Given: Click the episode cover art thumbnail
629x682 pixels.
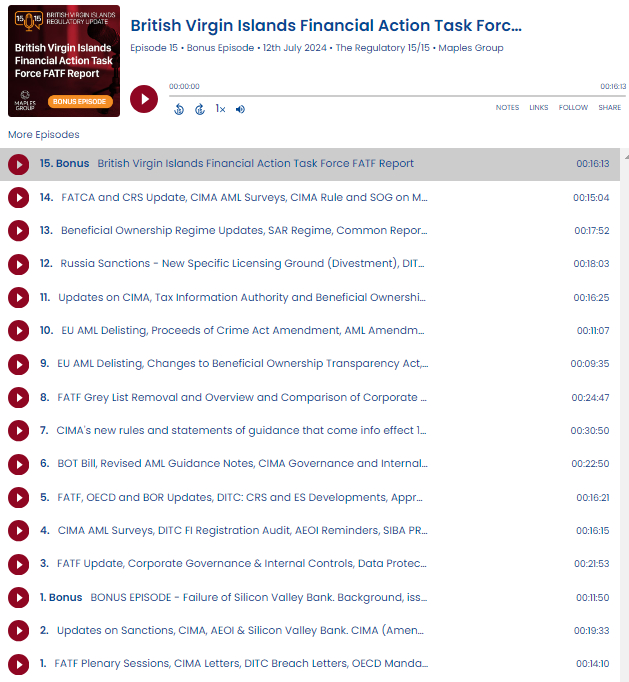Looking at the screenshot, I should (x=64, y=60).
